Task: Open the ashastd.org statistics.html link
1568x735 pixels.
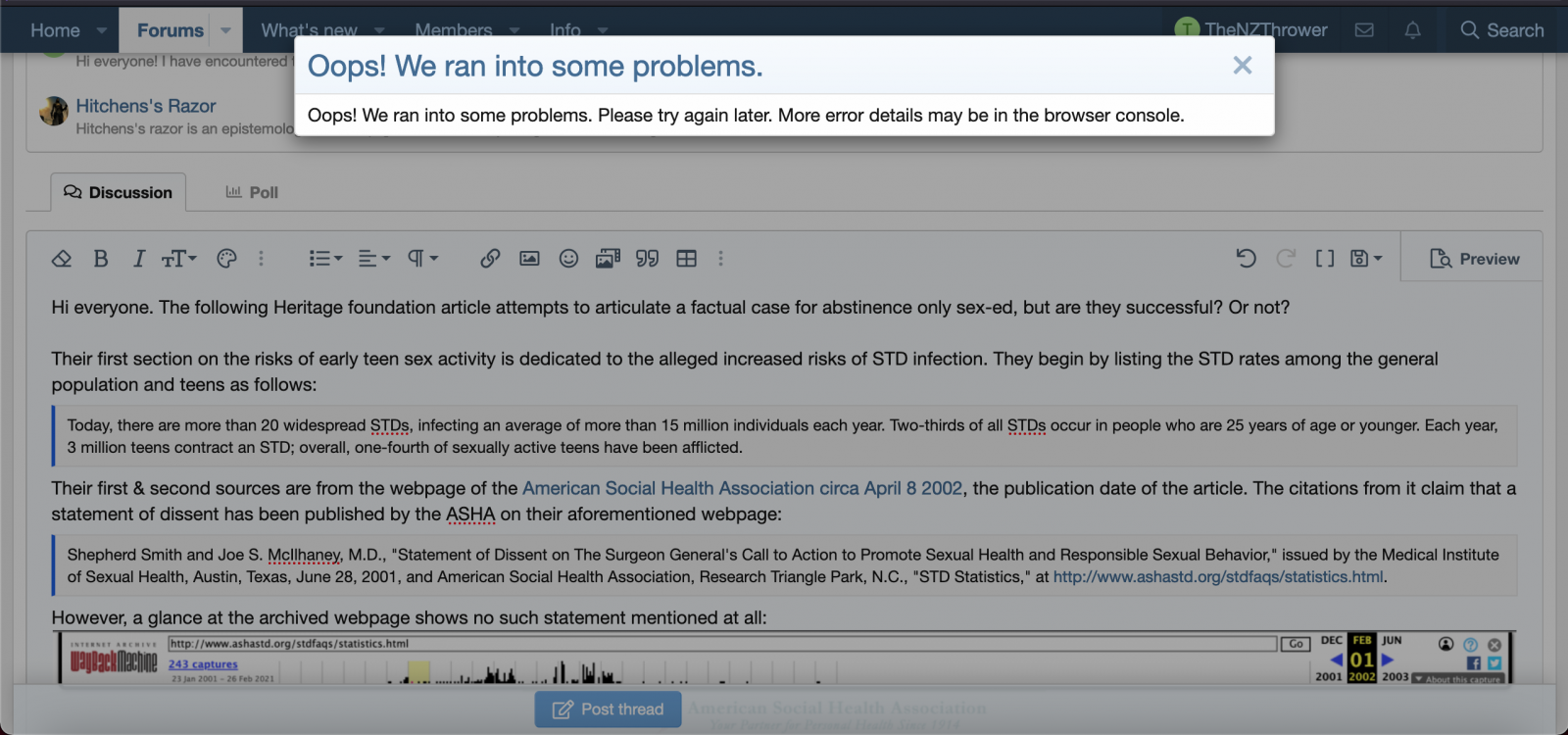Action: pos(1218,577)
